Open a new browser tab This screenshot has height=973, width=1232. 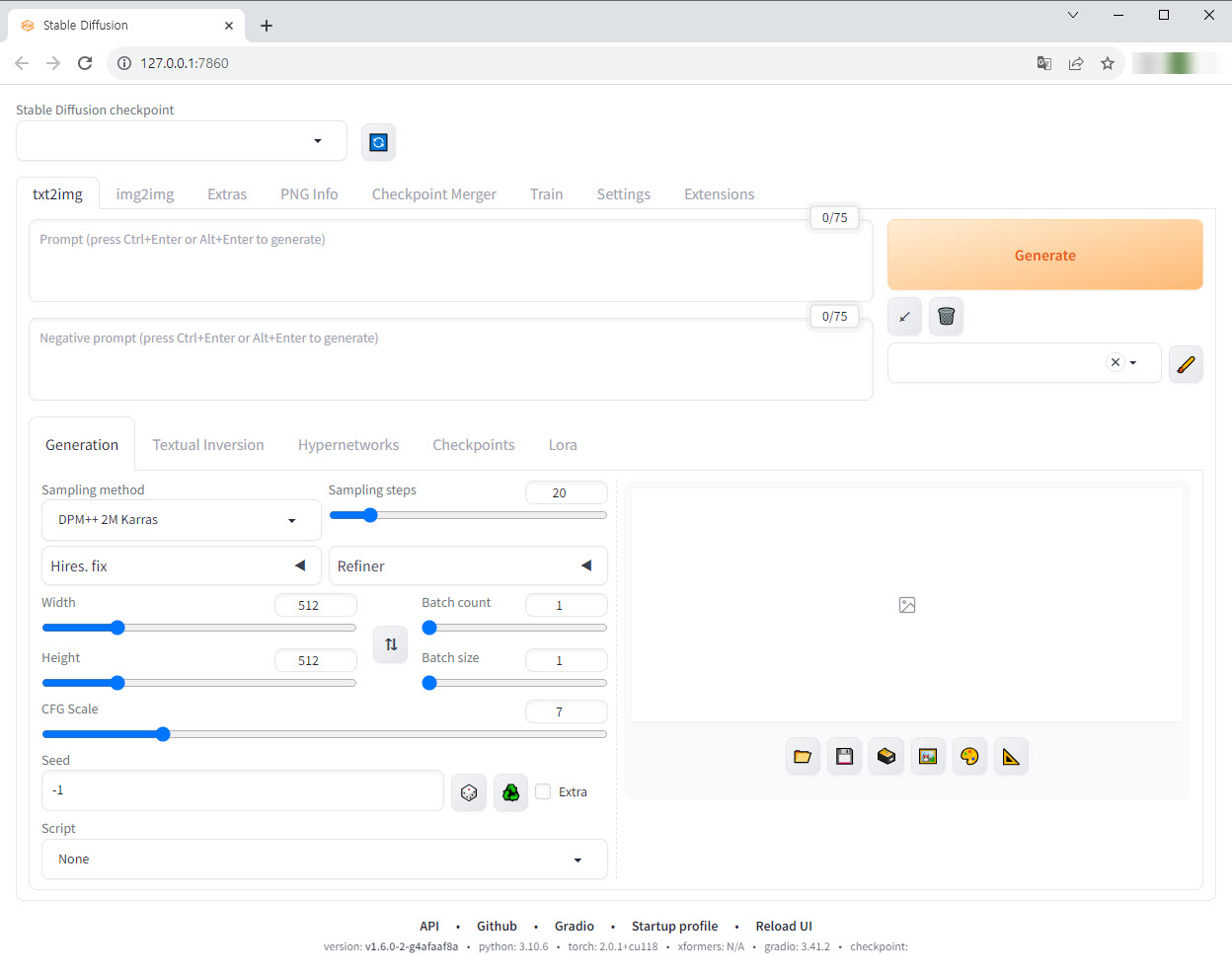pyautogui.click(x=267, y=26)
